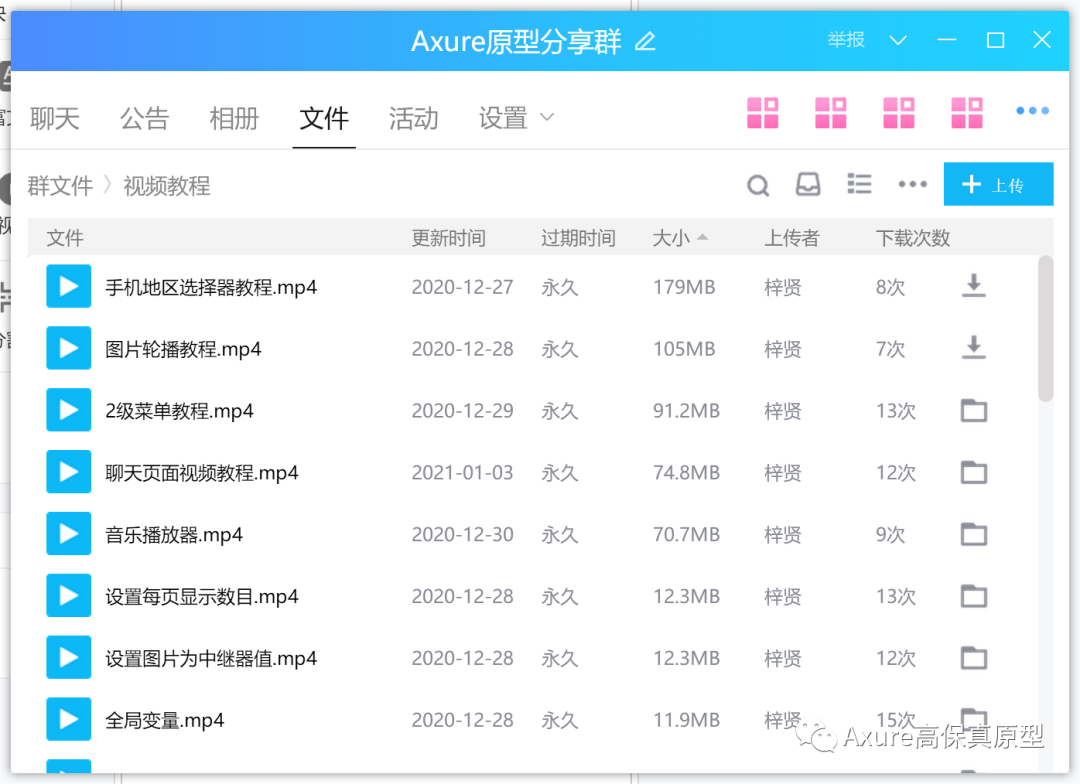Image resolution: width=1080 pixels, height=784 pixels.
Task: Open the inbox tray icon
Action: pyautogui.click(x=808, y=185)
